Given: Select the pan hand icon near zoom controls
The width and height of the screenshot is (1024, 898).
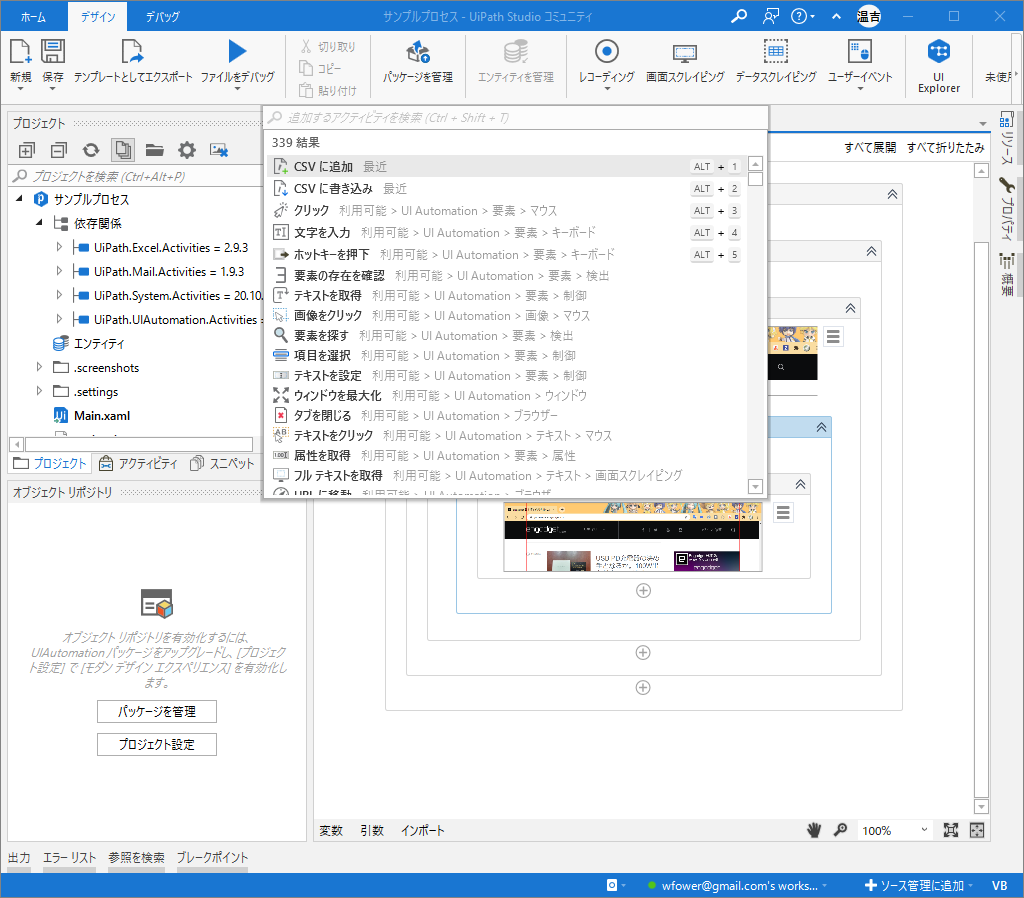Looking at the screenshot, I should pyautogui.click(x=813, y=829).
